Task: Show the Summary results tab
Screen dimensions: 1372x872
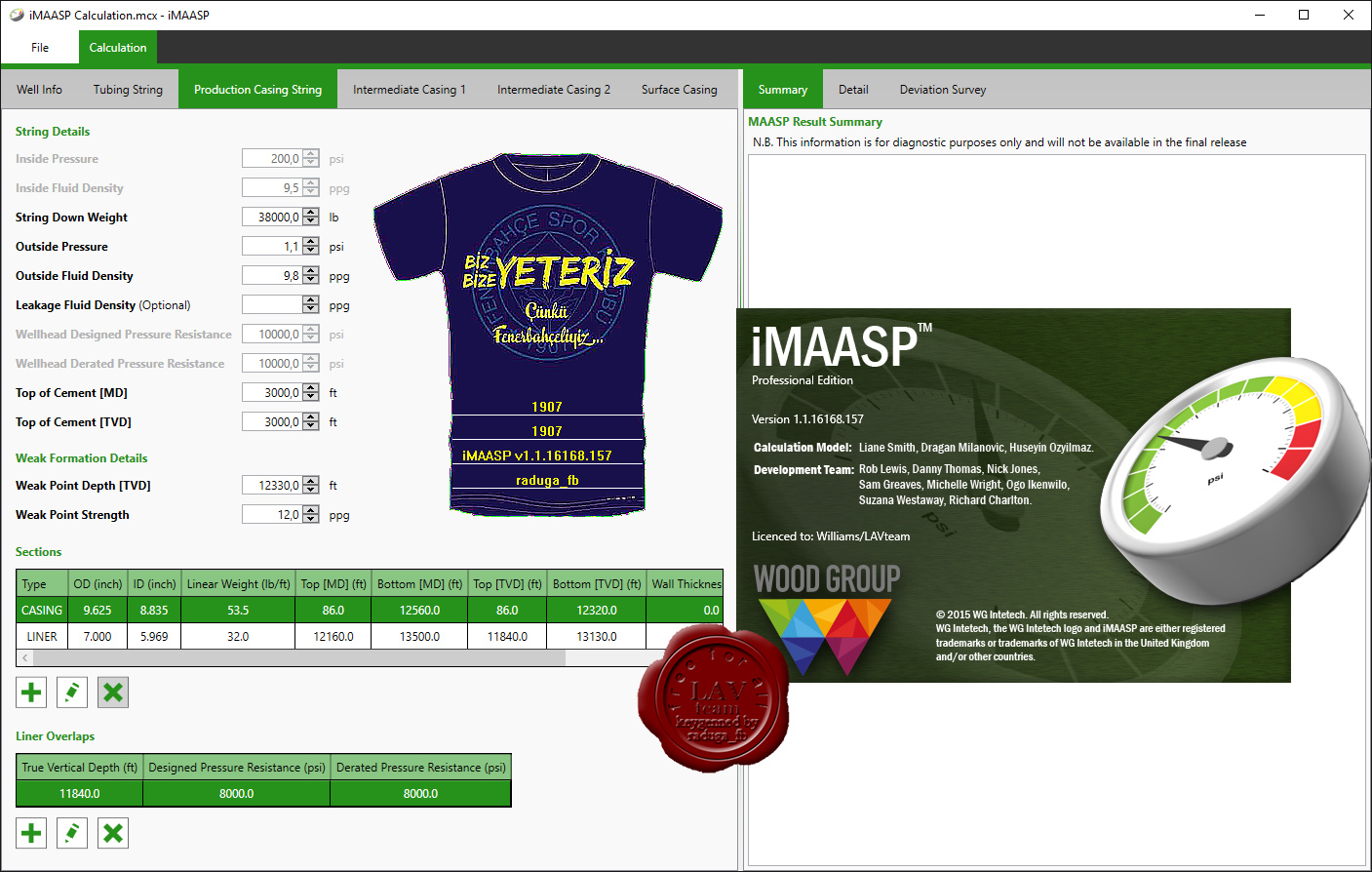Action: click(783, 90)
